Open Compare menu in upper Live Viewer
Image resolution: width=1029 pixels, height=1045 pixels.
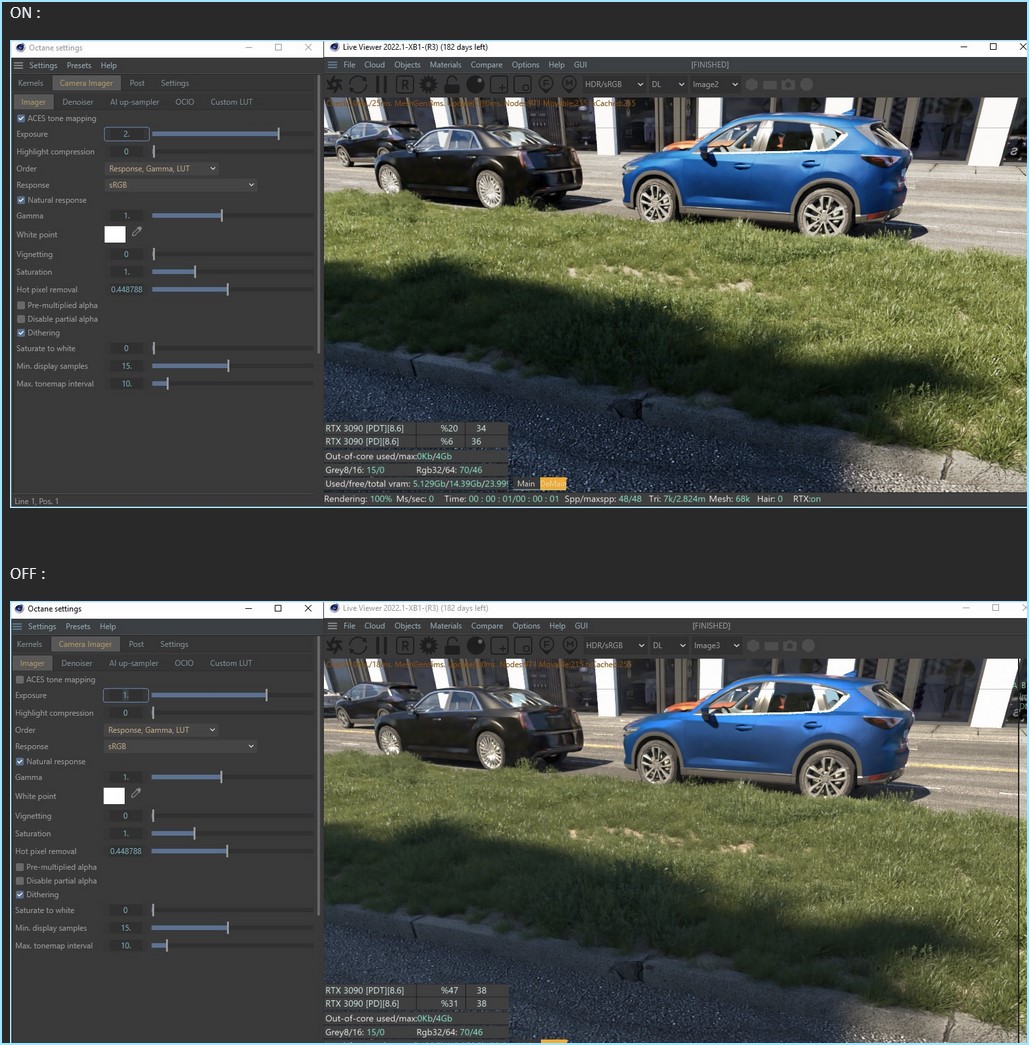487,65
